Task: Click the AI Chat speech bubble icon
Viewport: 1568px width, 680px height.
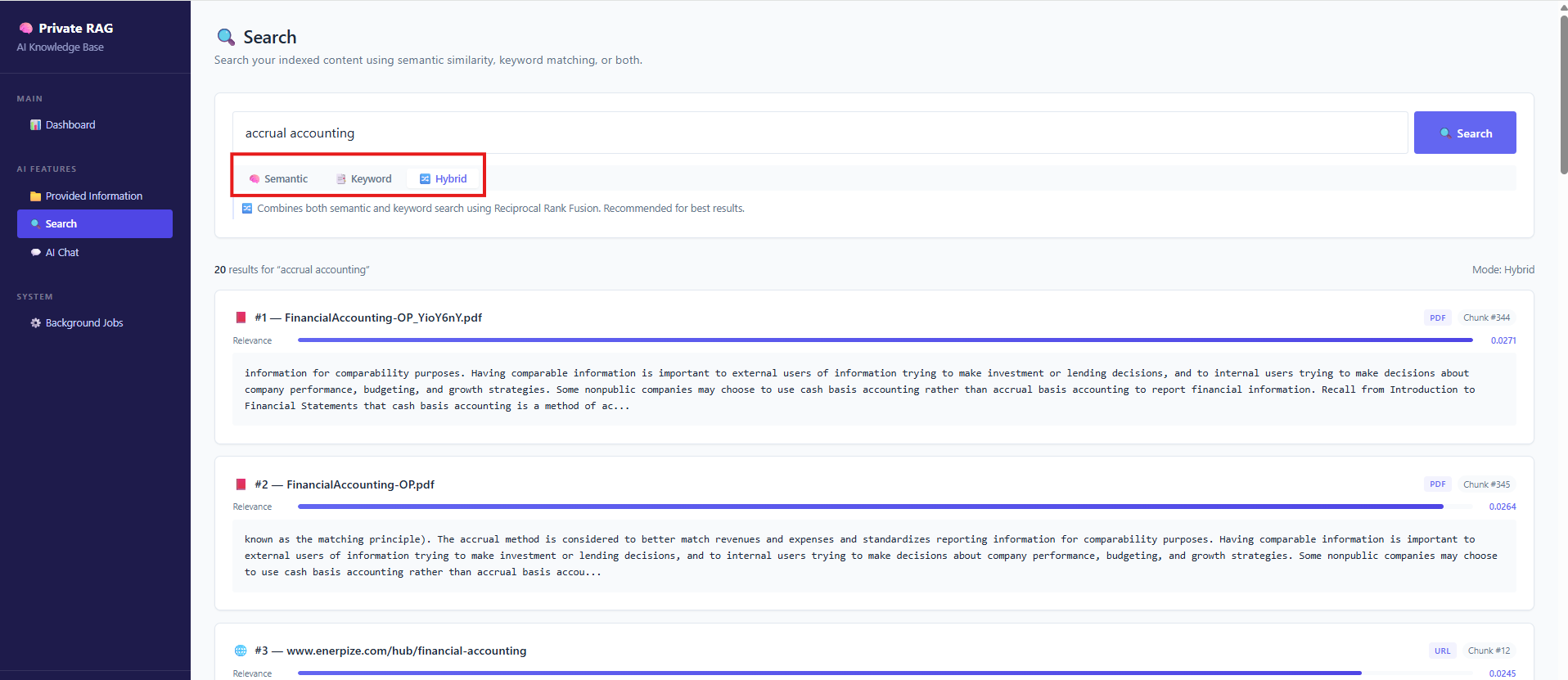Action: pos(35,253)
